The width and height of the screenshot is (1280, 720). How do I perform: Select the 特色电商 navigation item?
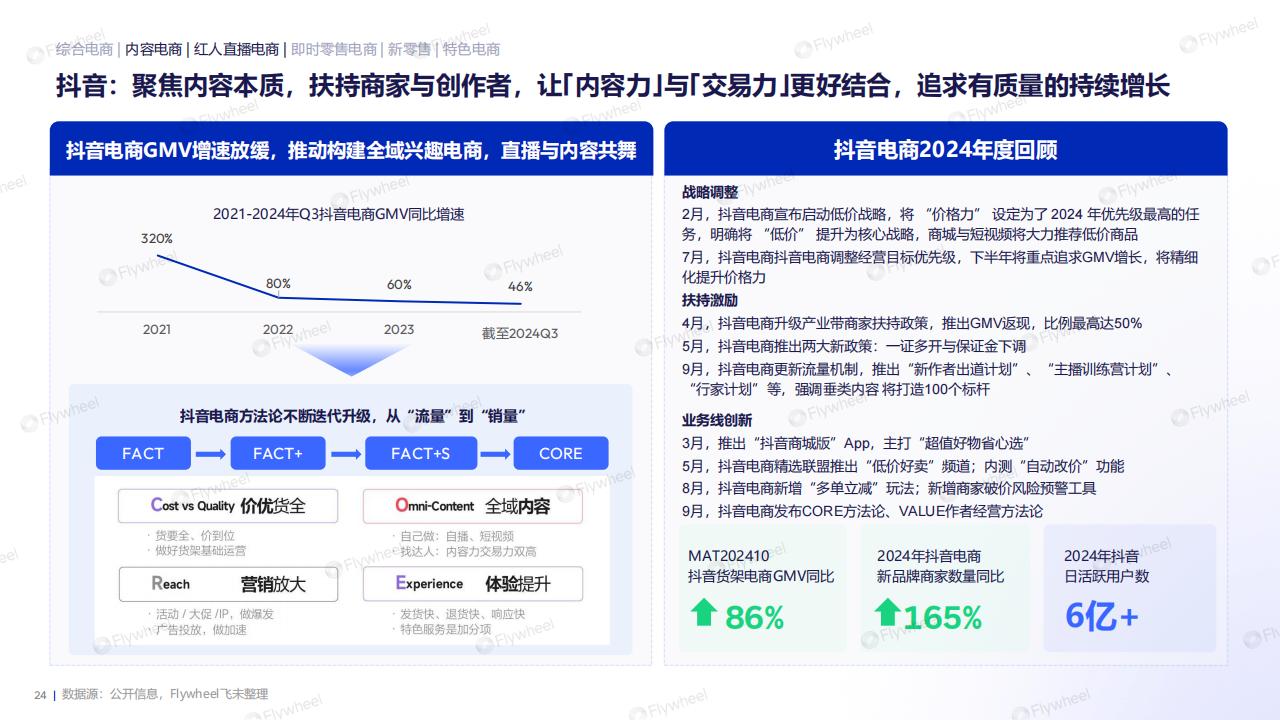(472, 49)
